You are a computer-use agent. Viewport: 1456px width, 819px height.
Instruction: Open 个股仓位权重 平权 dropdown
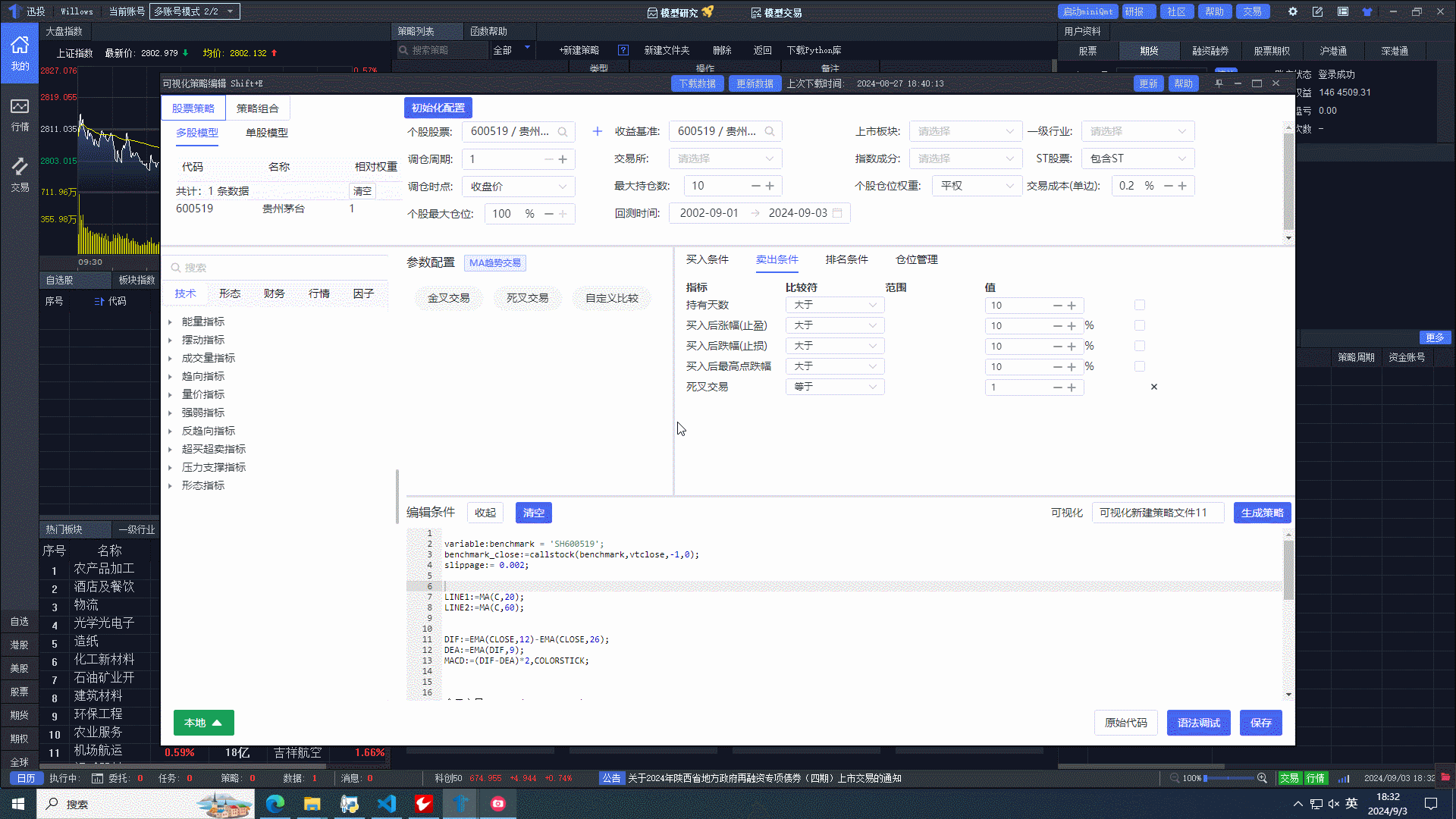(x=977, y=186)
